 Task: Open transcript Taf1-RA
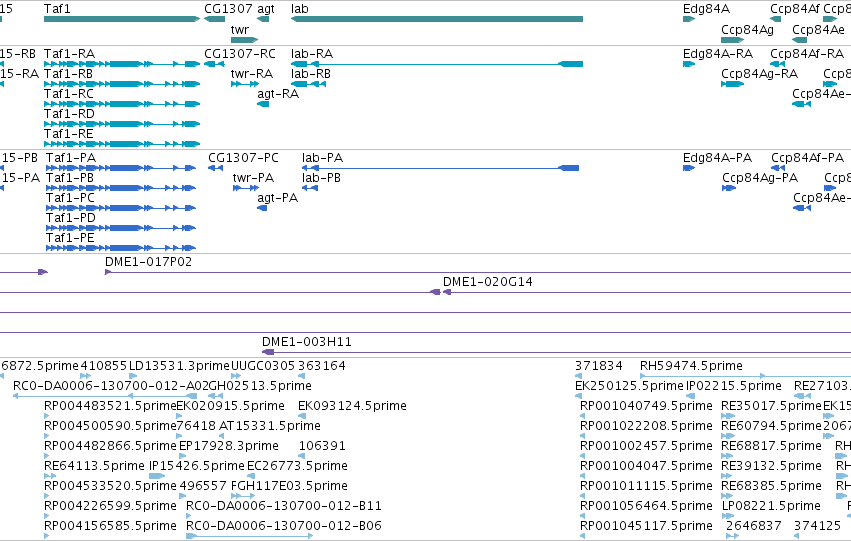pos(69,54)
